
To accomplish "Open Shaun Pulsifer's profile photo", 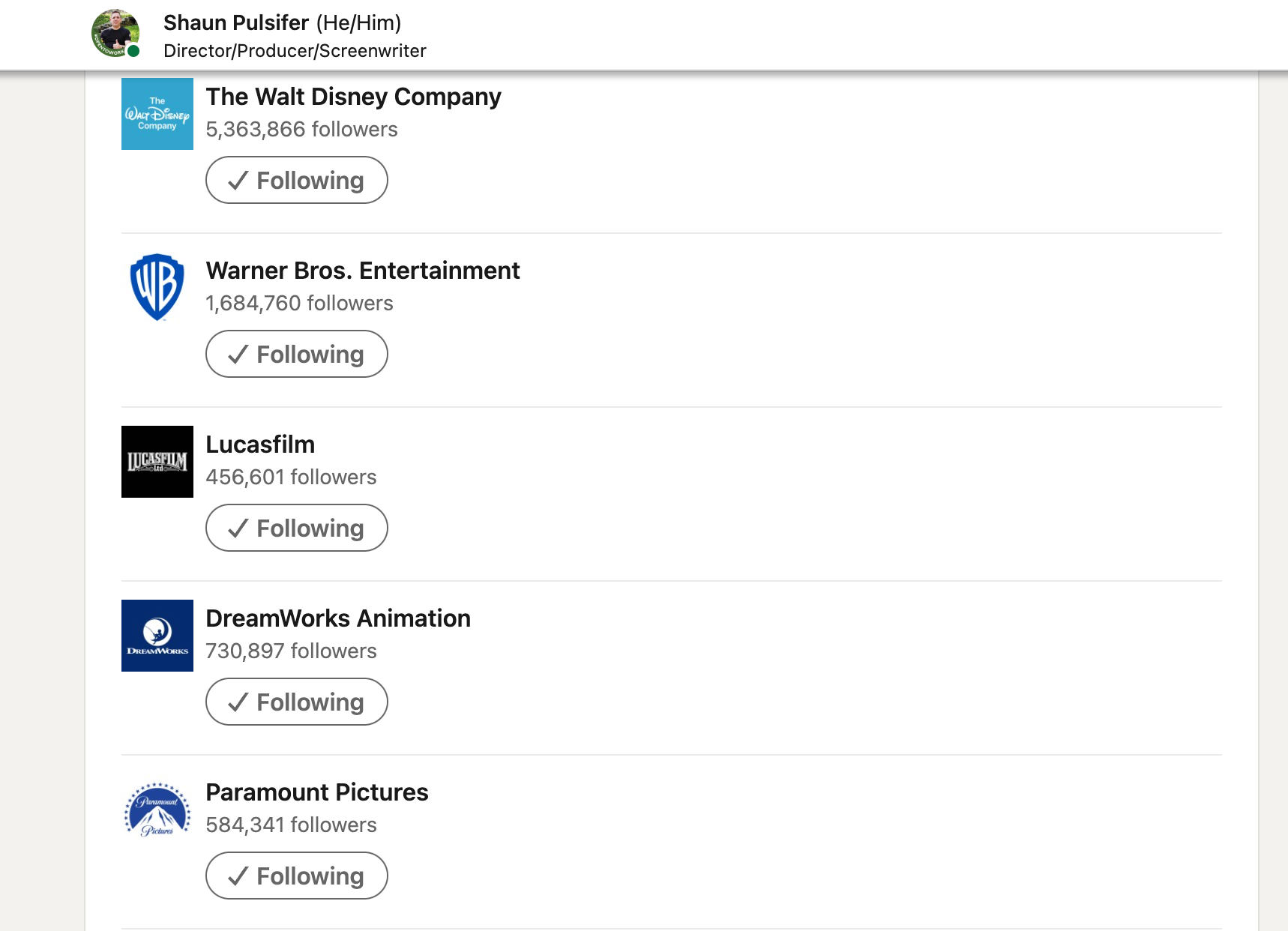I will (115, 33).
